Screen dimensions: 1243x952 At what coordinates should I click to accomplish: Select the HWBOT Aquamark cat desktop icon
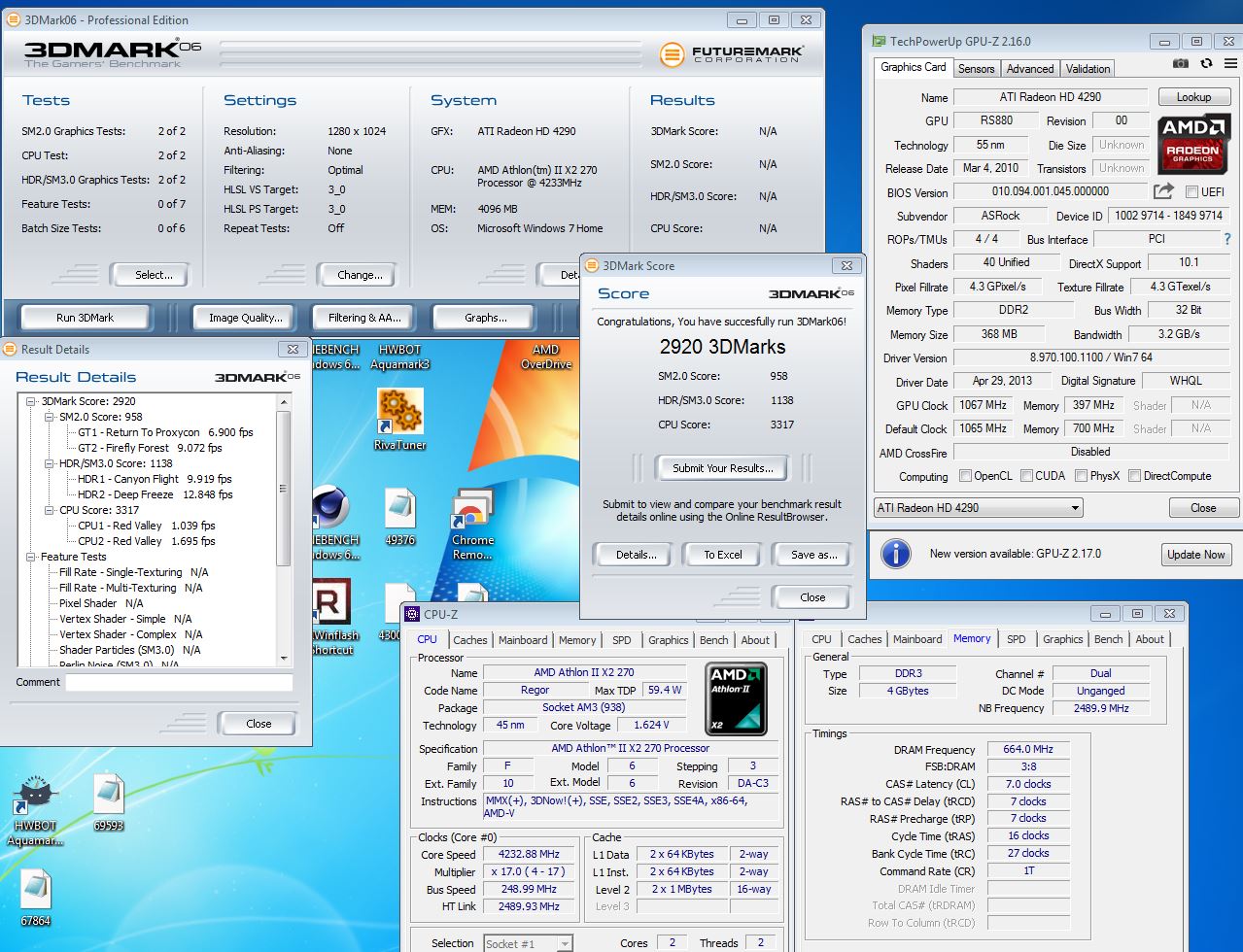coord(35,811)
